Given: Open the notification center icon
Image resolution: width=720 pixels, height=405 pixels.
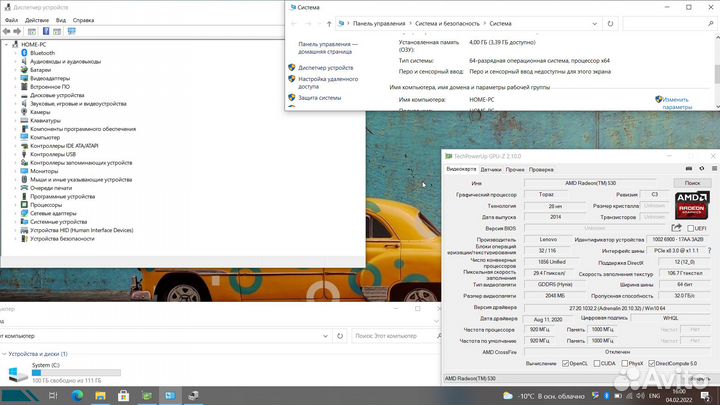Looking at the screenshot, I should pos(706,395).
